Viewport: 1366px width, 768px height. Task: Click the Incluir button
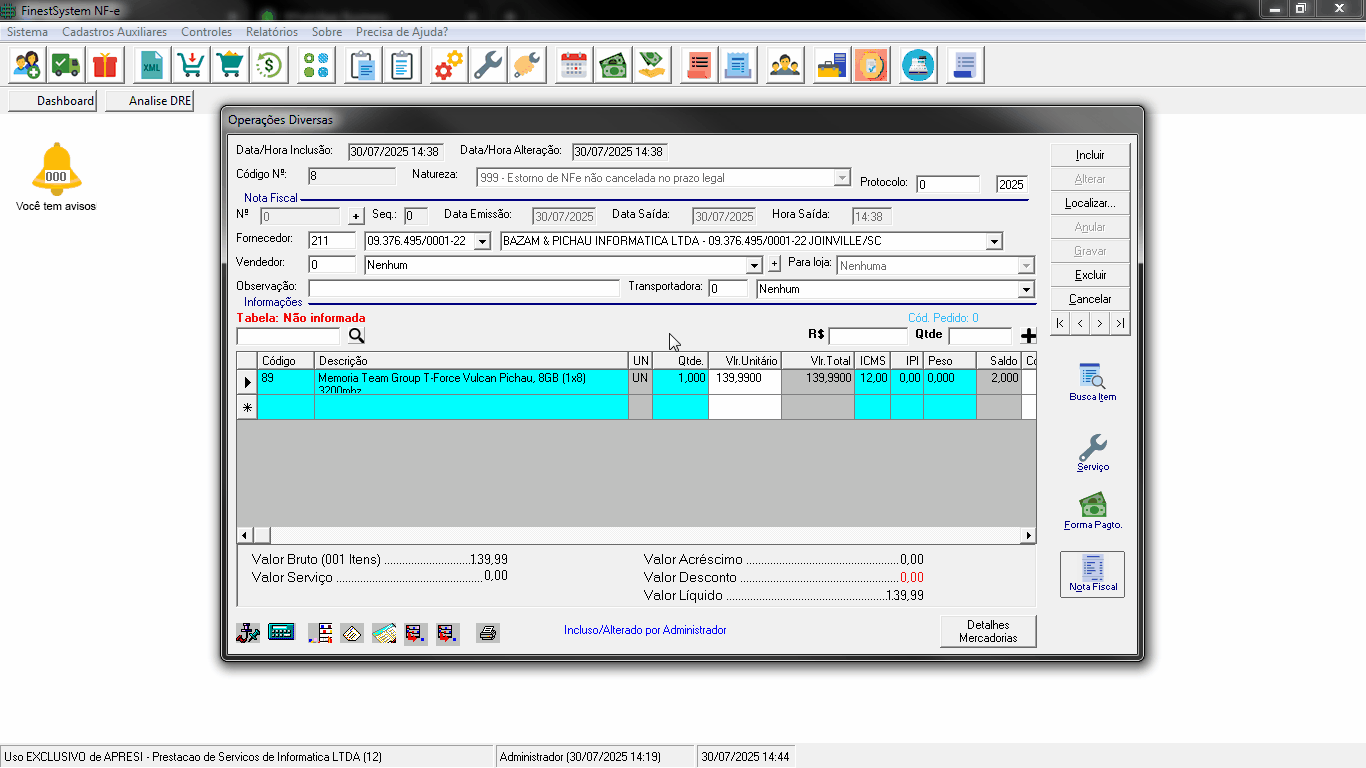tap(1090, 155)
